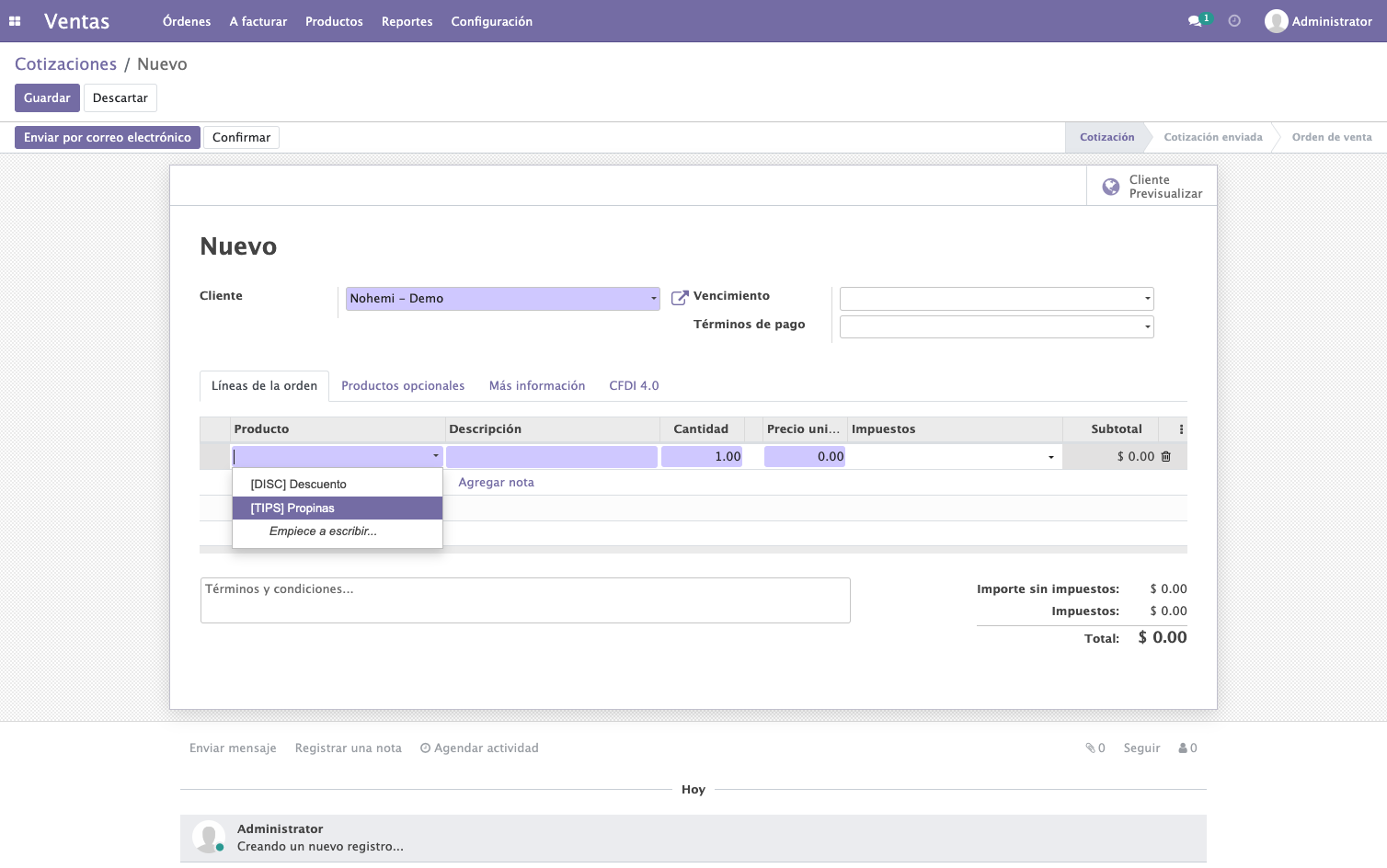Image resolution: width=1387 pixels, height=868 pixels.
Task: Expand the Cliente dropdown arrow
Action: point(654,299)
